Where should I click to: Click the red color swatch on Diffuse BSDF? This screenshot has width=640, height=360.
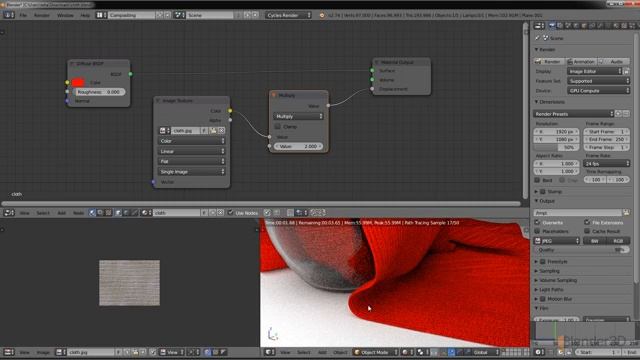[78, 82]
